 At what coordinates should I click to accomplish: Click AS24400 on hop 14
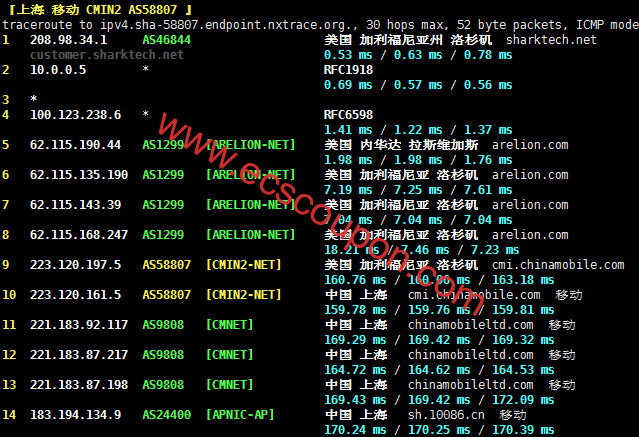pyautogui.click(x=166, y=415)
